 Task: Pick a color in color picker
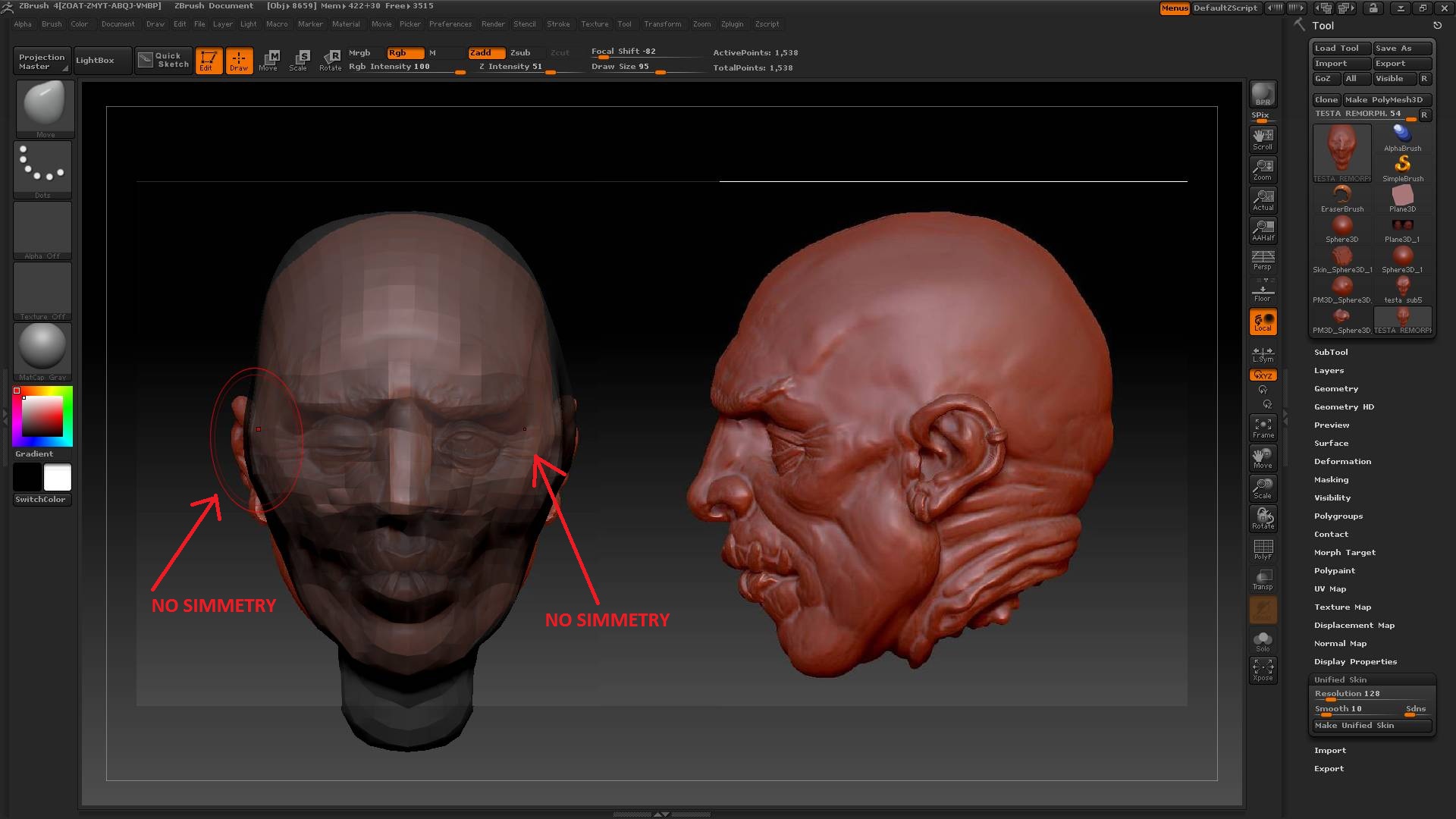pyautogui.click(x=42, y=416)
